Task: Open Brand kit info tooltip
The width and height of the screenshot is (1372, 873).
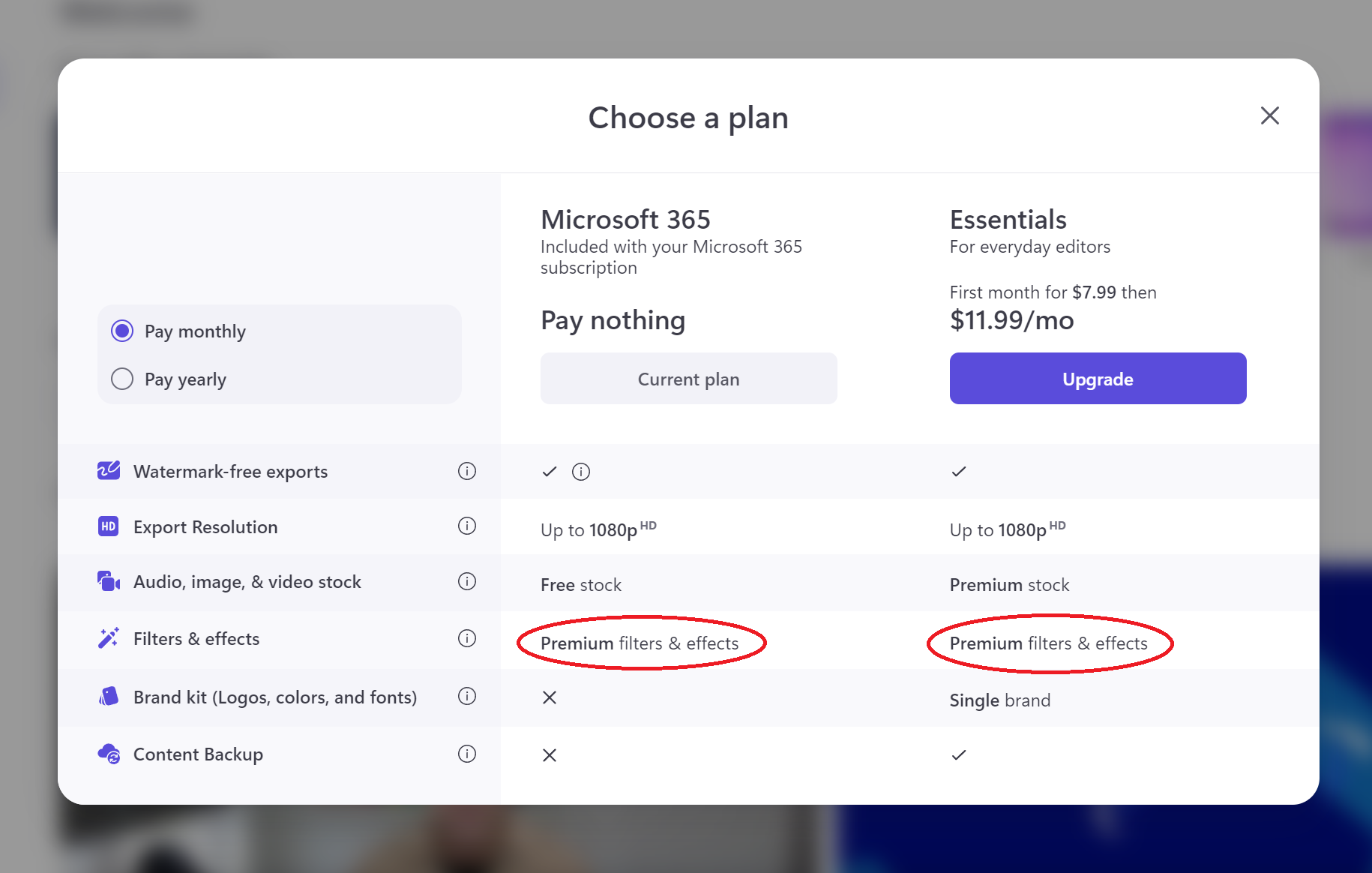Action: [x=466, y=697]
